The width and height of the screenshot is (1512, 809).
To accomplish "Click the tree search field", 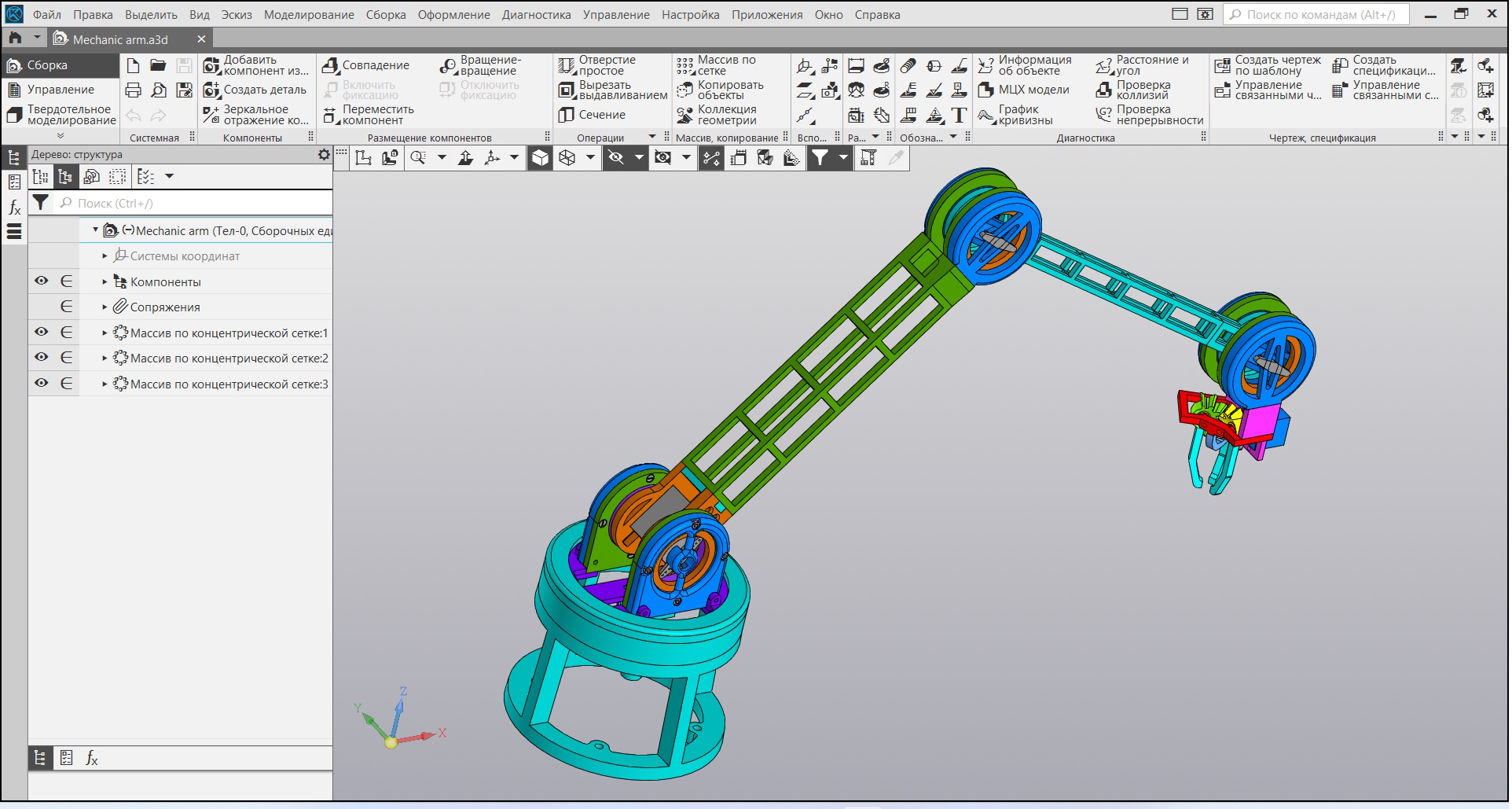I will (196, 204).
